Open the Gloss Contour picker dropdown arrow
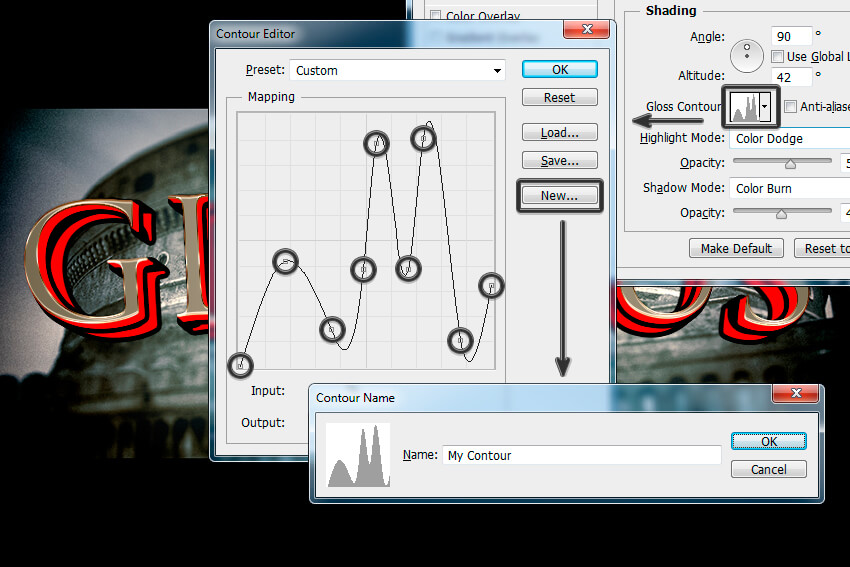This screenshot has height=567, width=850. [x=764, y=106]
